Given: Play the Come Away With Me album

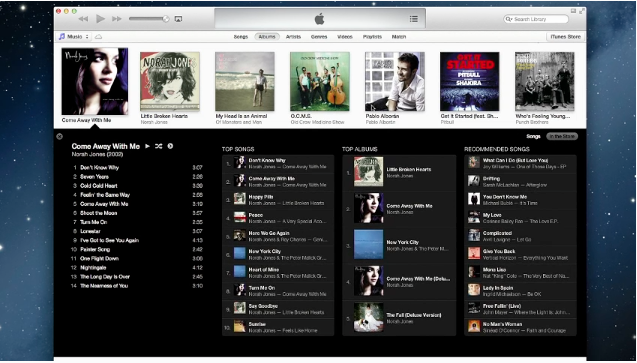Looking at the screenshot, I should coord(148,146).
